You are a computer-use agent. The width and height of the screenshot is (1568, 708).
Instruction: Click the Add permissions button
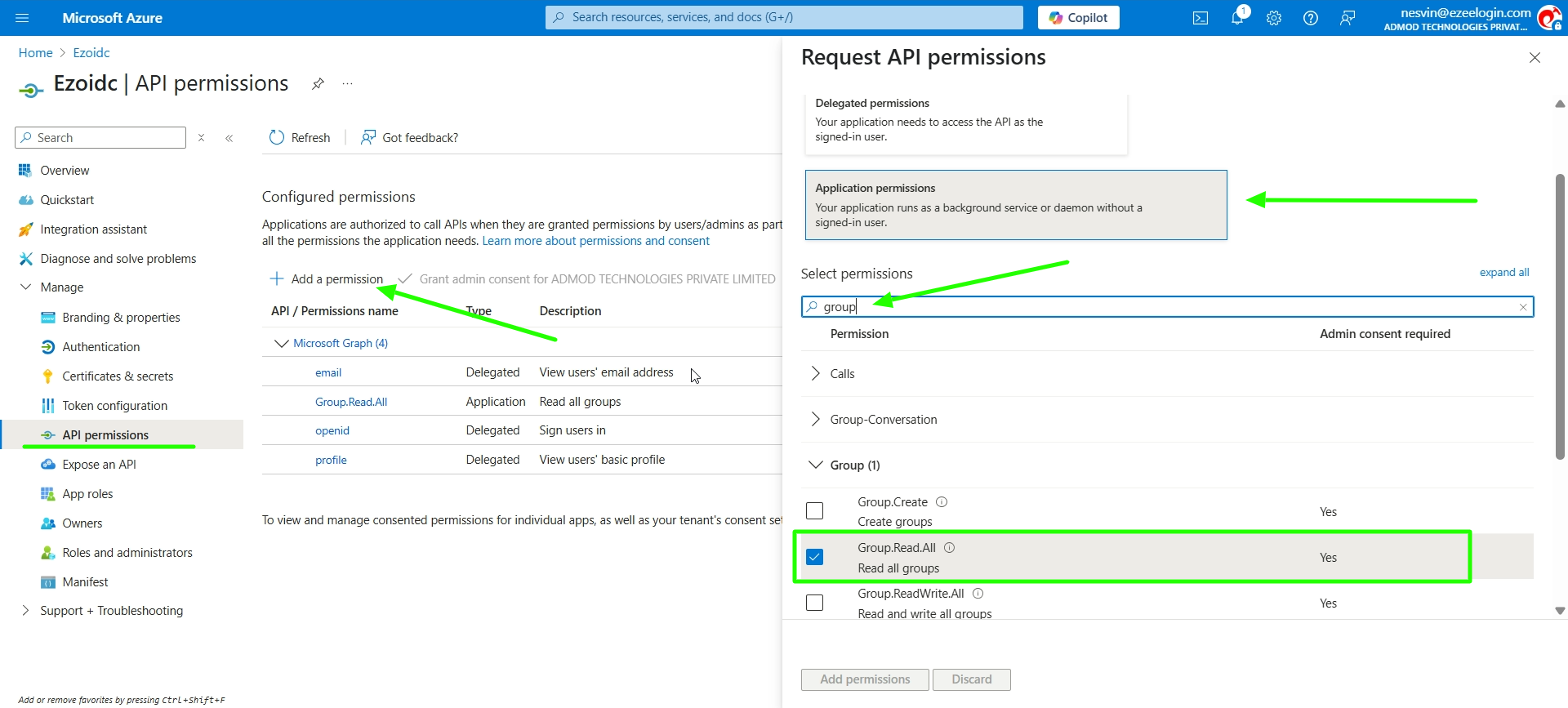tap(865, 679)
